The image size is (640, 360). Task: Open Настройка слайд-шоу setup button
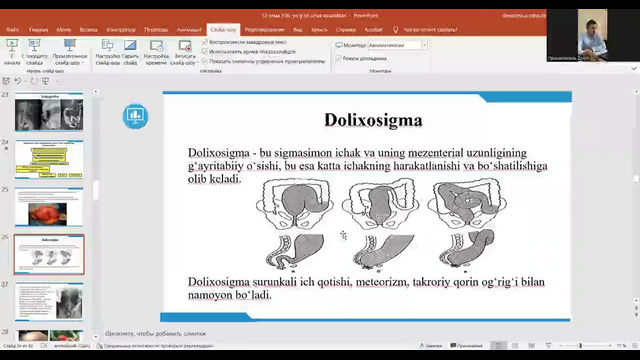click(x=107, y=52)
